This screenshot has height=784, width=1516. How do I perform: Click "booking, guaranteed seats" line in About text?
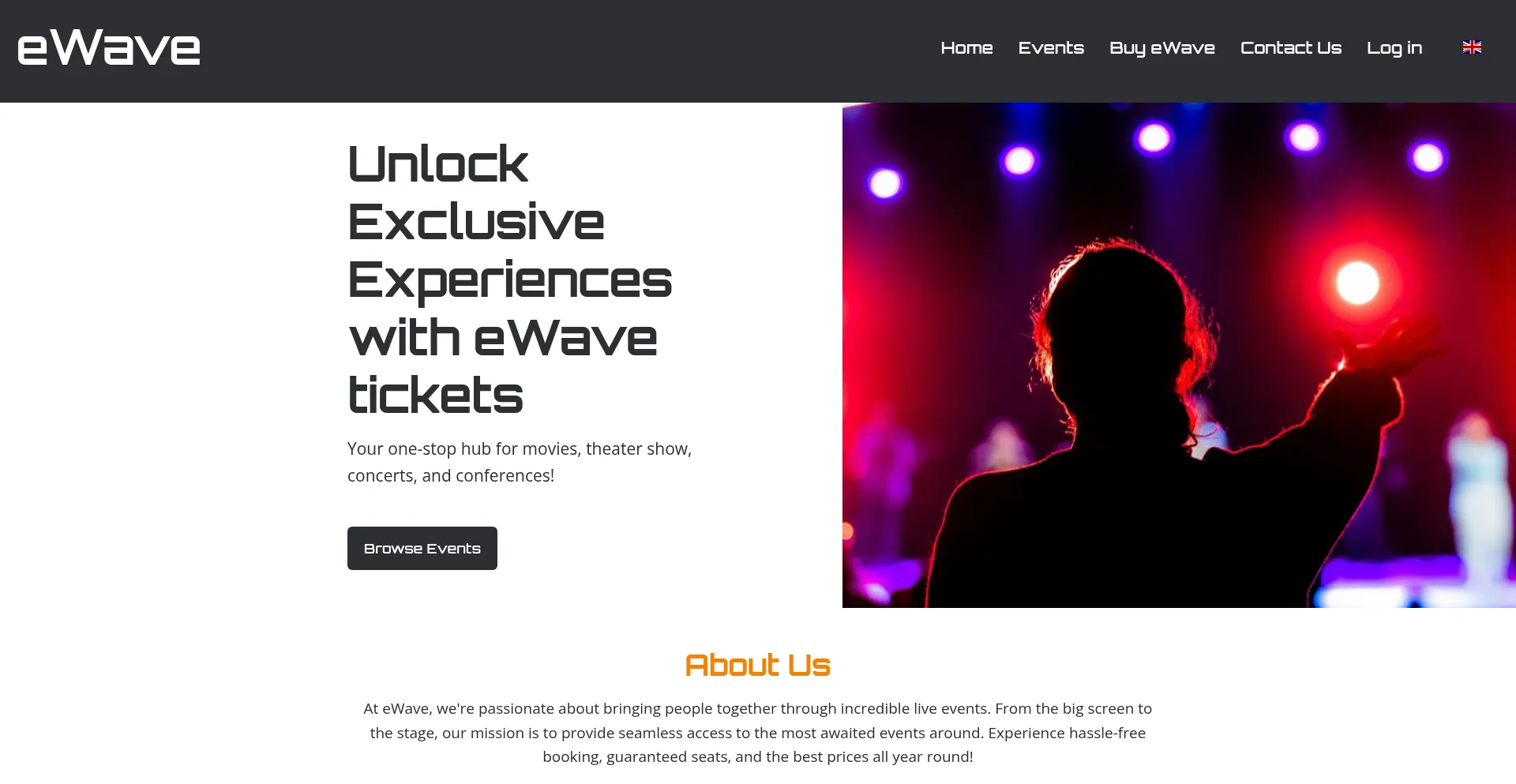pyautogui.click(x=758, y=756)
